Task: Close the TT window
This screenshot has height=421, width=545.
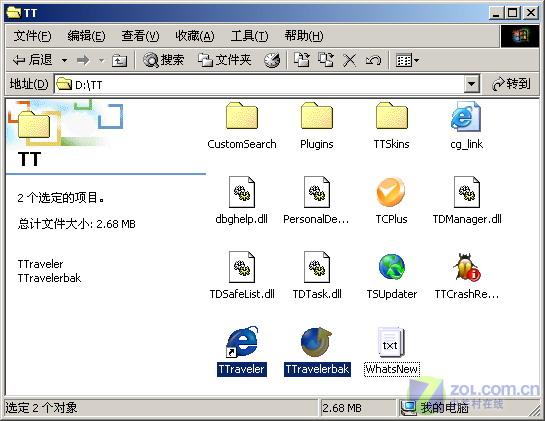Action: (531, 13)
